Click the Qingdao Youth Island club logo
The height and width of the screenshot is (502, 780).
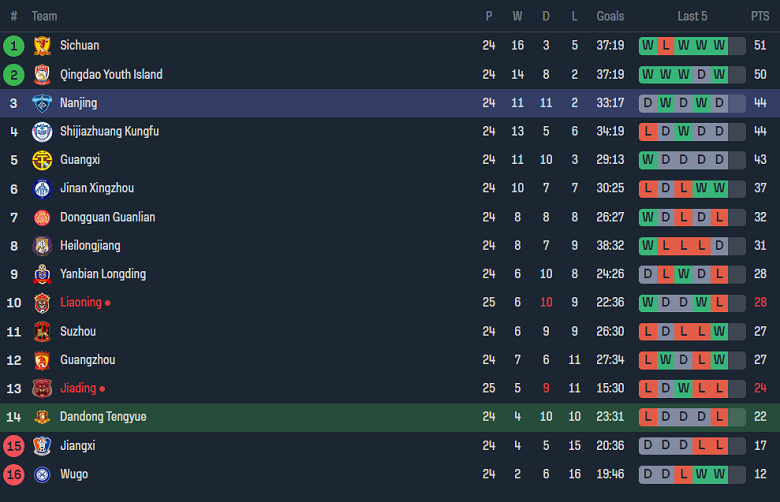[41, 75]
